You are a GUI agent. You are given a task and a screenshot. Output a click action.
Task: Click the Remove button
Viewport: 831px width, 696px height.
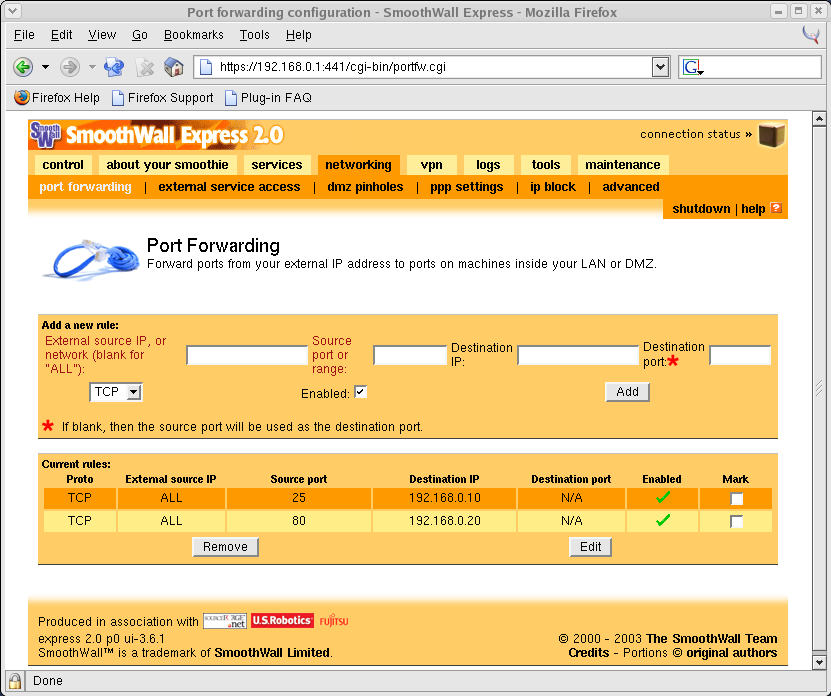(x=225, y=547)
